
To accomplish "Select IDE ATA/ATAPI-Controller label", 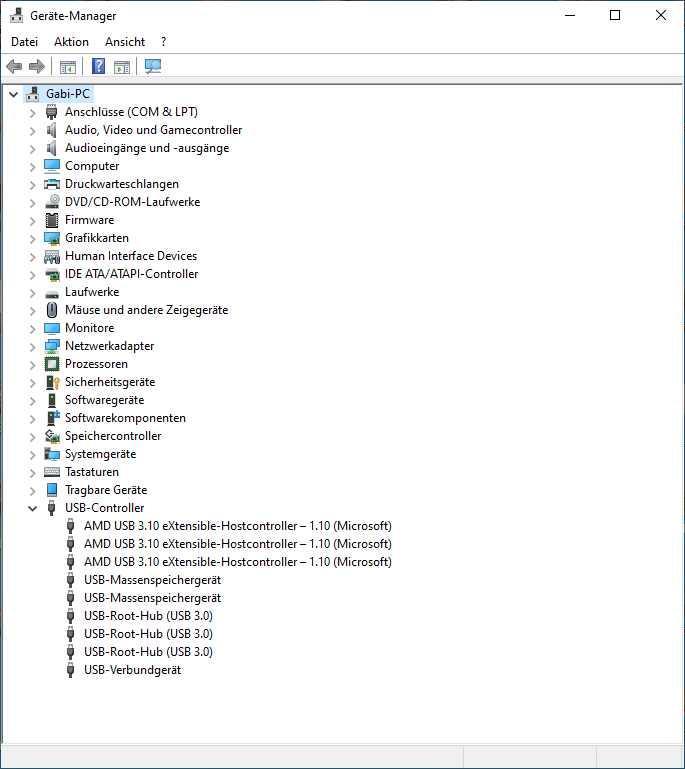I will [x=131, y=274].
